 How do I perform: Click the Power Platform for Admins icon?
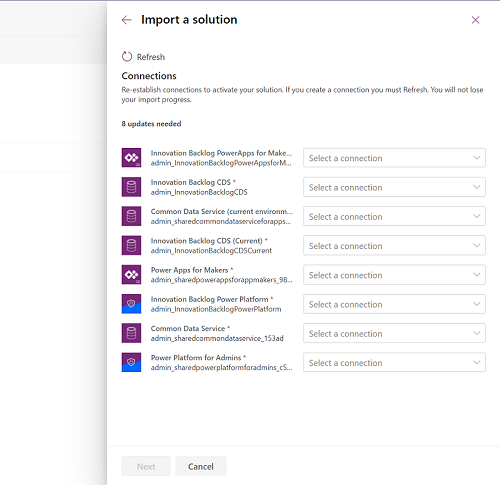[x=131, y=362]
